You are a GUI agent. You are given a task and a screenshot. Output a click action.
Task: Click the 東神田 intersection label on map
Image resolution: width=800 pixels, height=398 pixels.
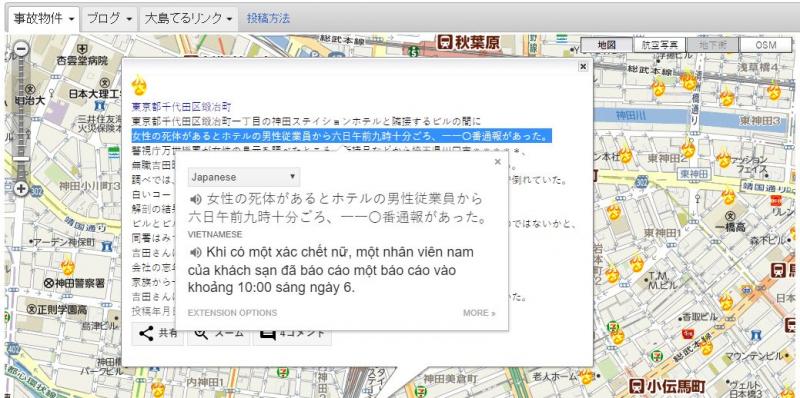(694, 174)
